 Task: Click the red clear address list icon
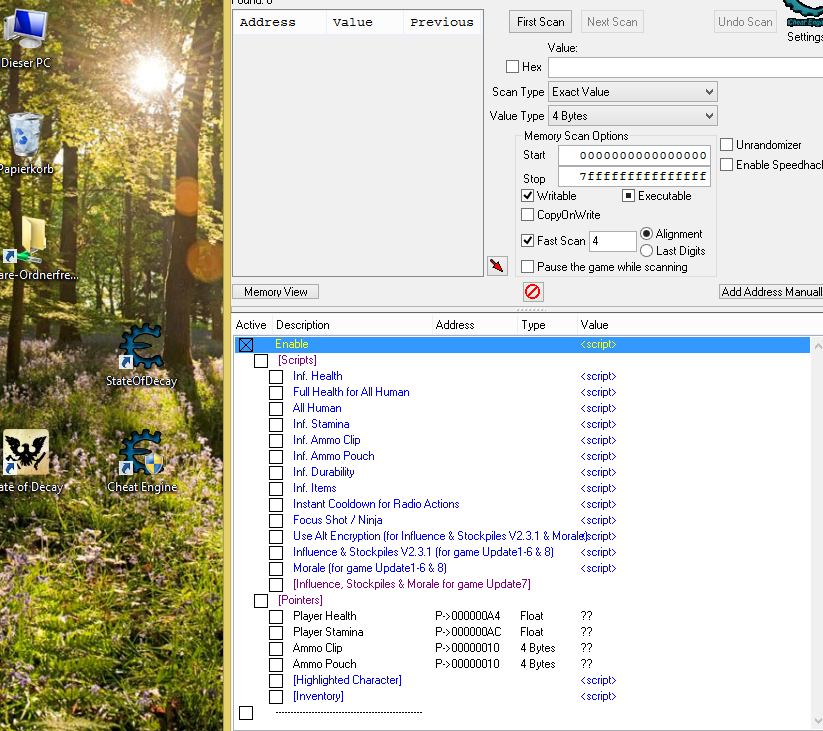533,291
